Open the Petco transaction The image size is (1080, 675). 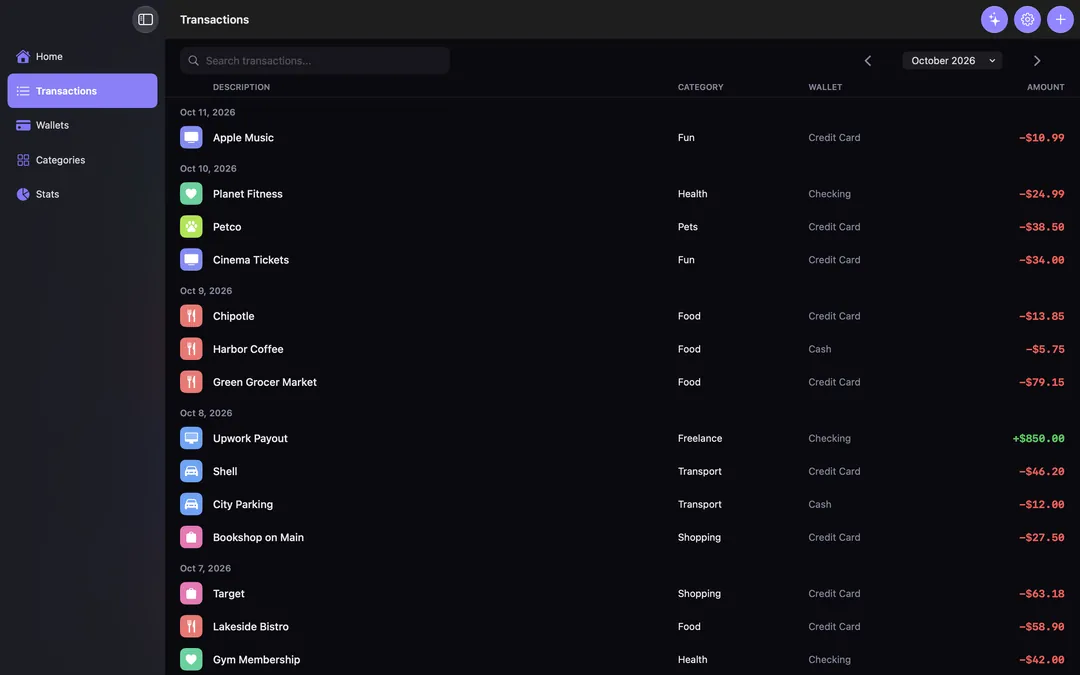click(622, 227)
